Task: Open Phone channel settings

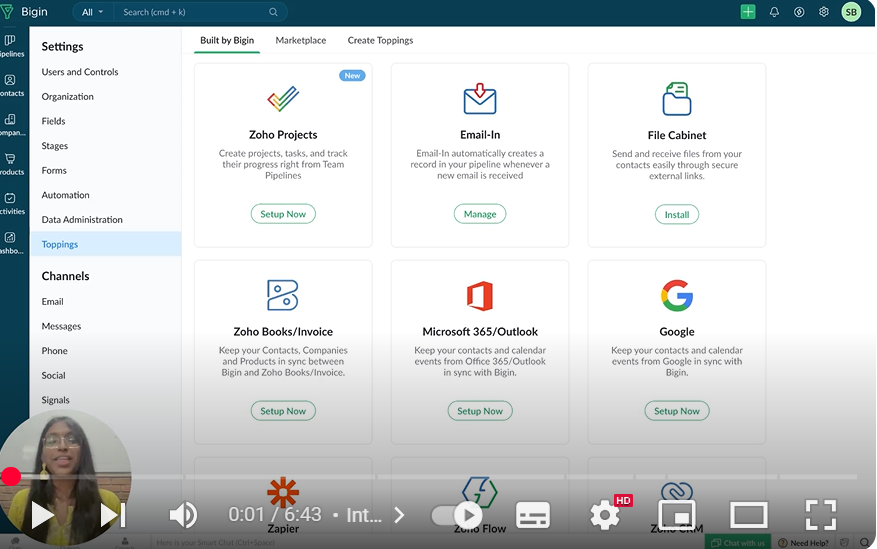Action: pos(54,351)
